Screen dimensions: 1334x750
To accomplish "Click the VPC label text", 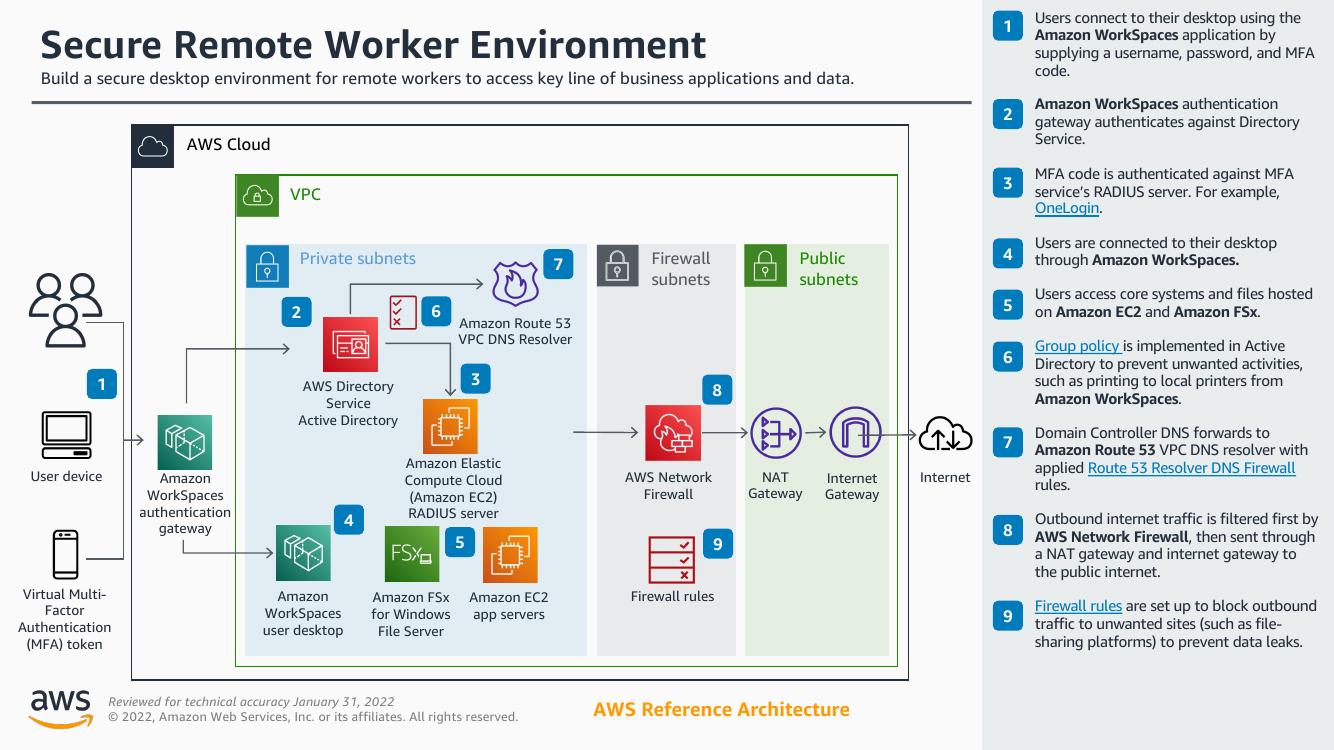I will pyautogui.click(x=305, y=194).
